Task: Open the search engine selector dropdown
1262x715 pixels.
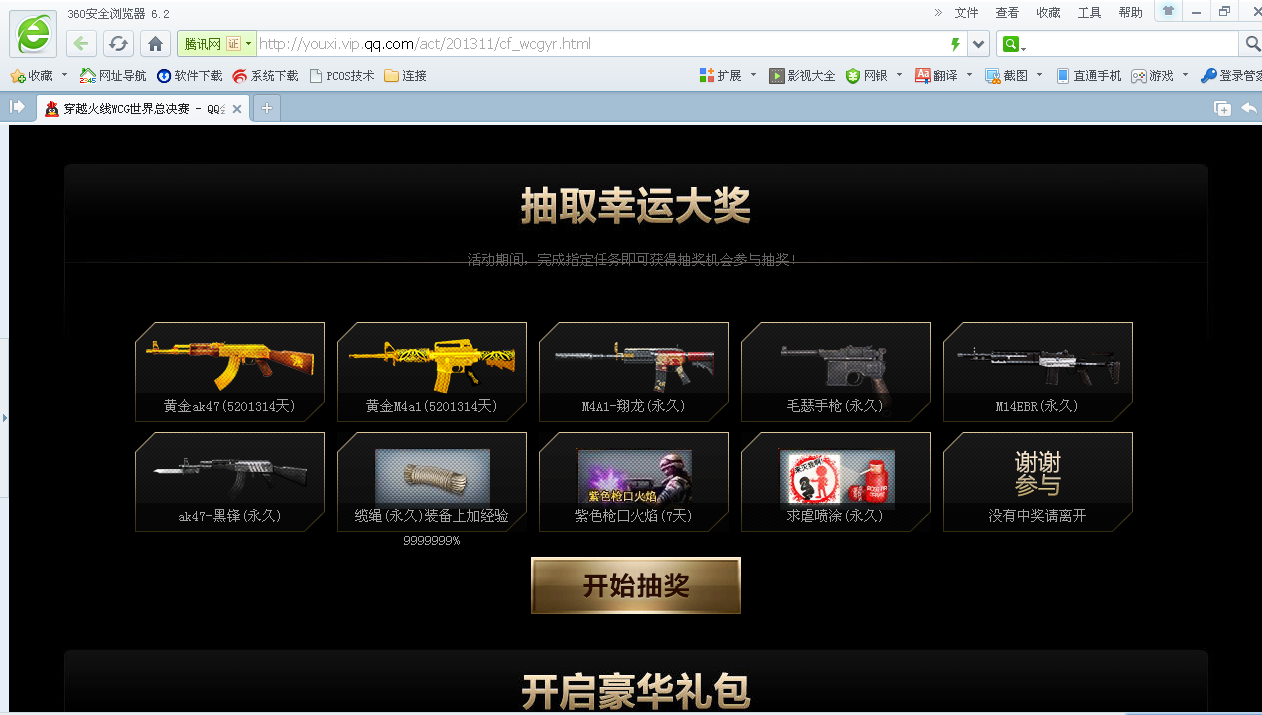Action: (x=1015, y=44)
